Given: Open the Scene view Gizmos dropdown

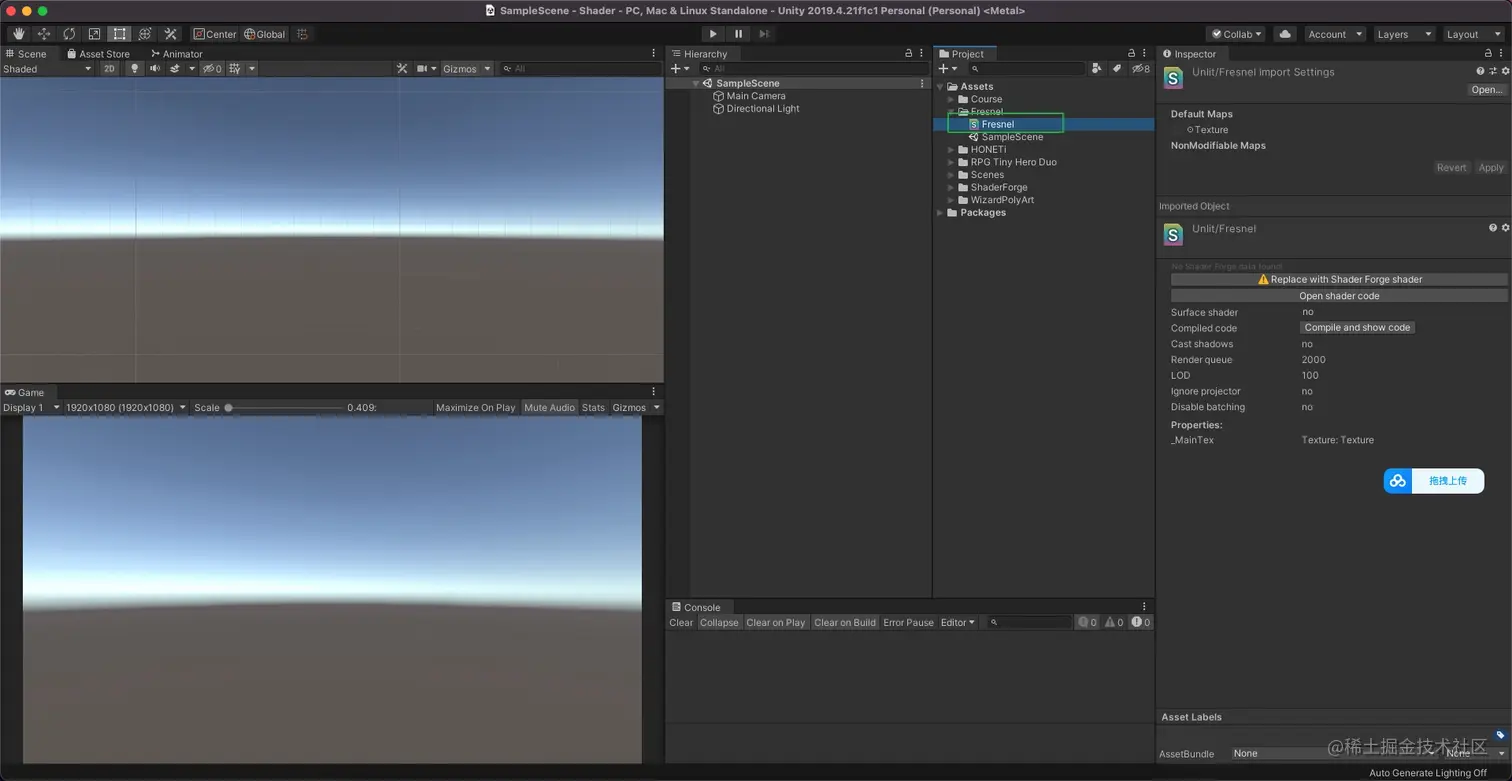Looking at the screenshot, I should click(467, 69).
